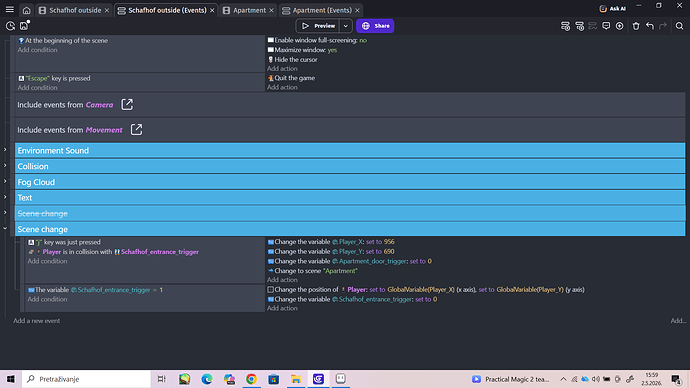The width and height of the screenshot is (690, 388).
Task: Open the Apartment (Events) tab
Action: click(317, 10)
